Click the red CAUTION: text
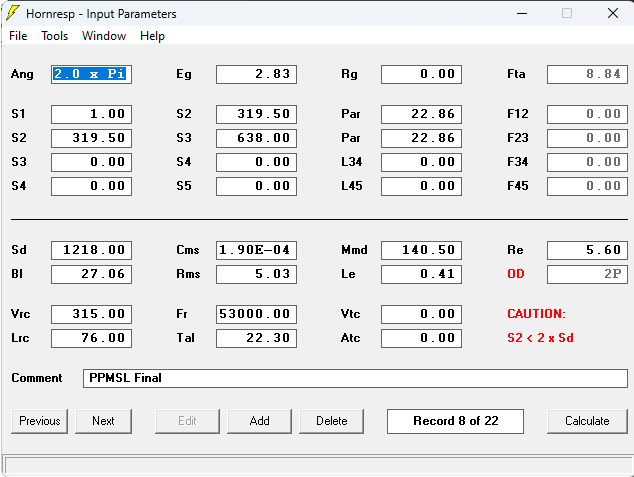Screen dimensions: 634x477 point(537,314)
